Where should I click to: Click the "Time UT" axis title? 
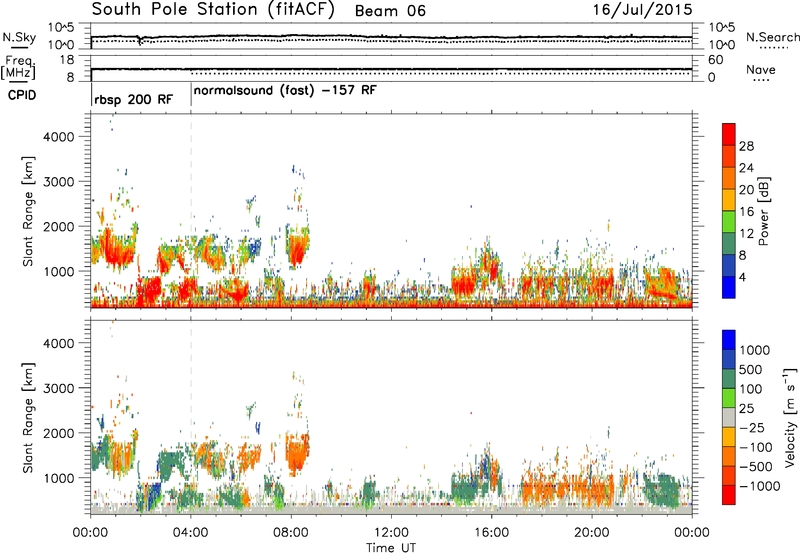coord(391,548)
